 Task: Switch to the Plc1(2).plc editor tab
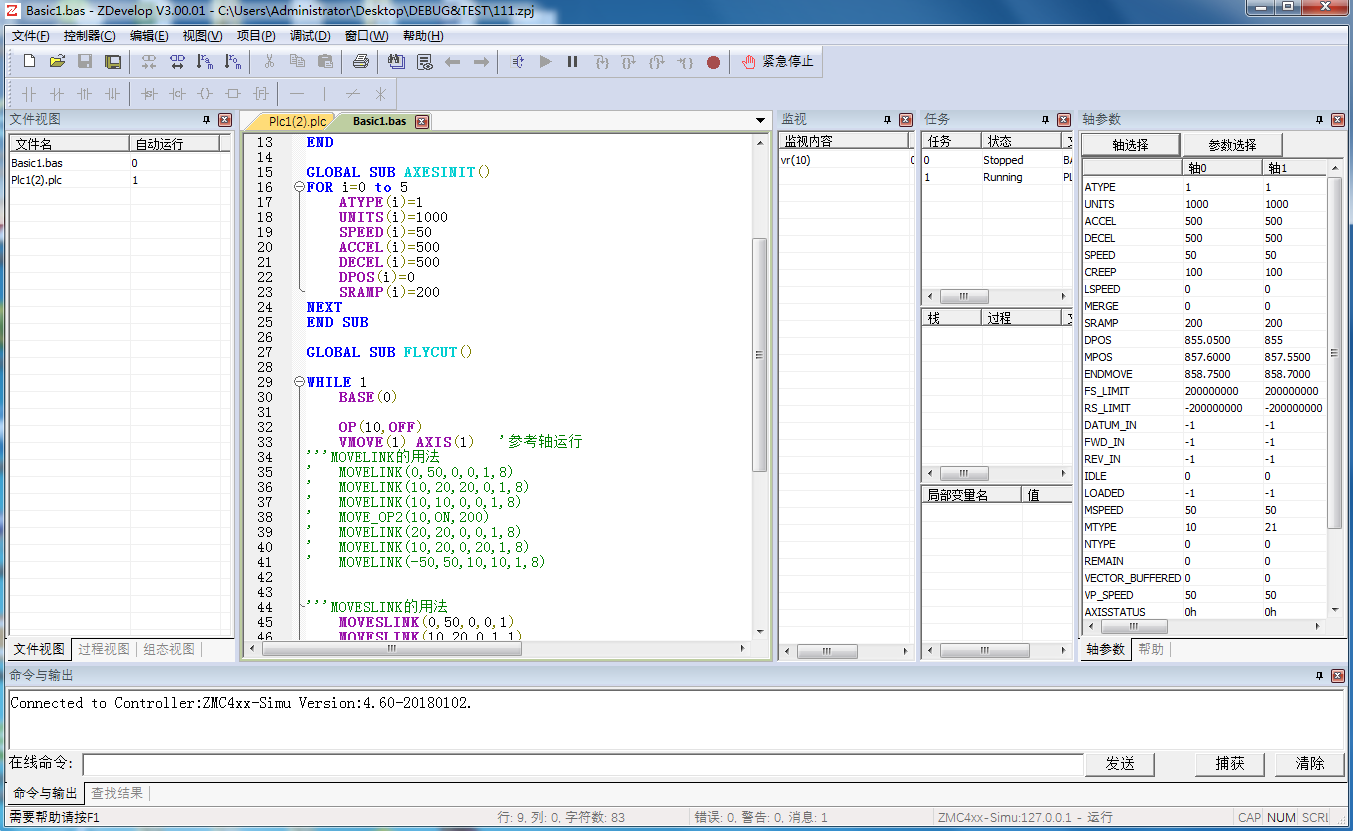coord(297,121)
